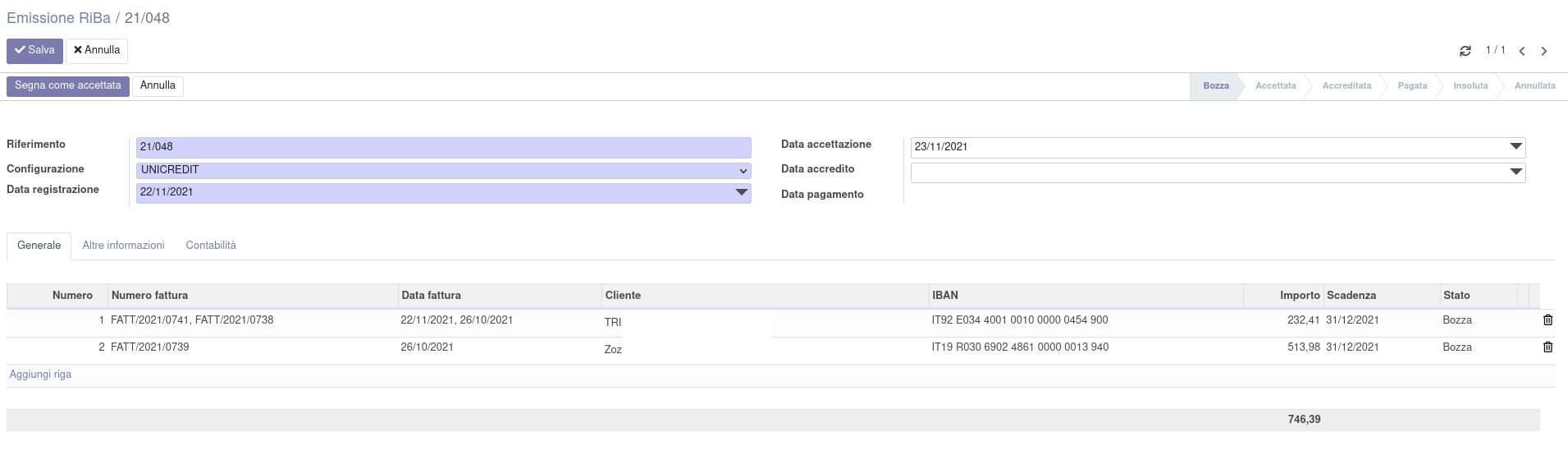Click the Accettata status stage
The width and height of the screenshot is (1568, 469).
[1275, 86]
